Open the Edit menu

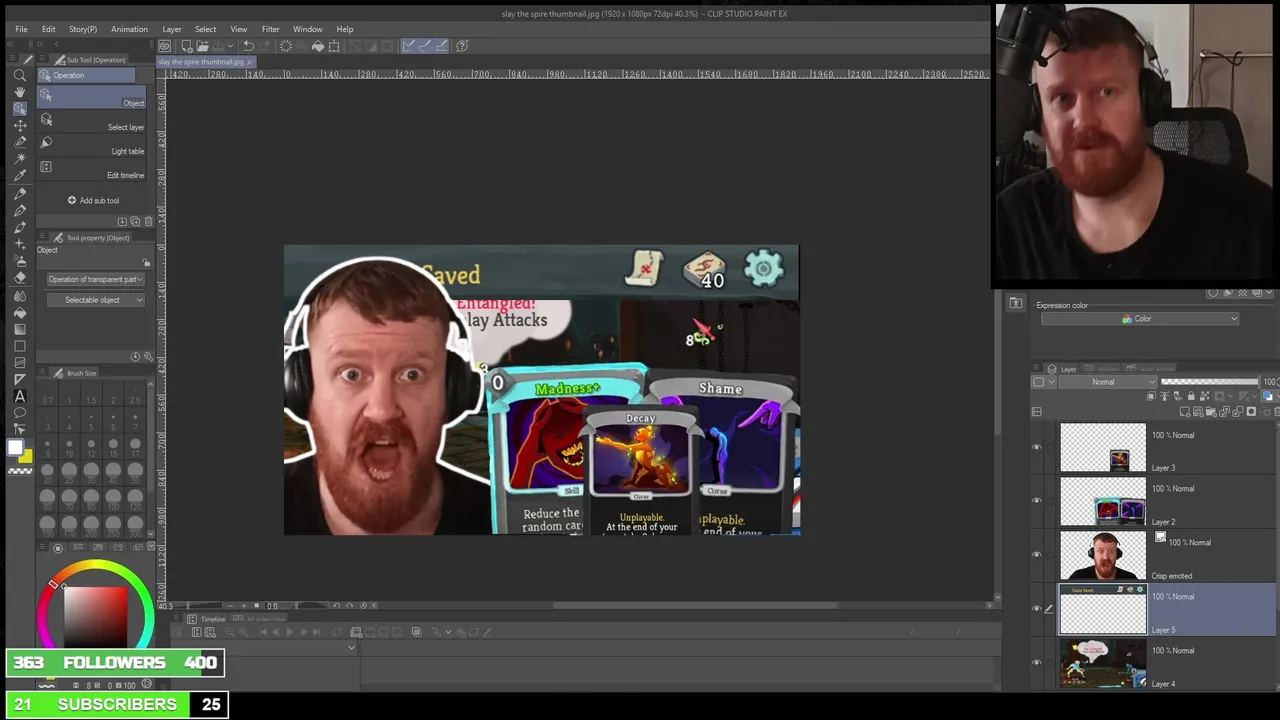48,29
